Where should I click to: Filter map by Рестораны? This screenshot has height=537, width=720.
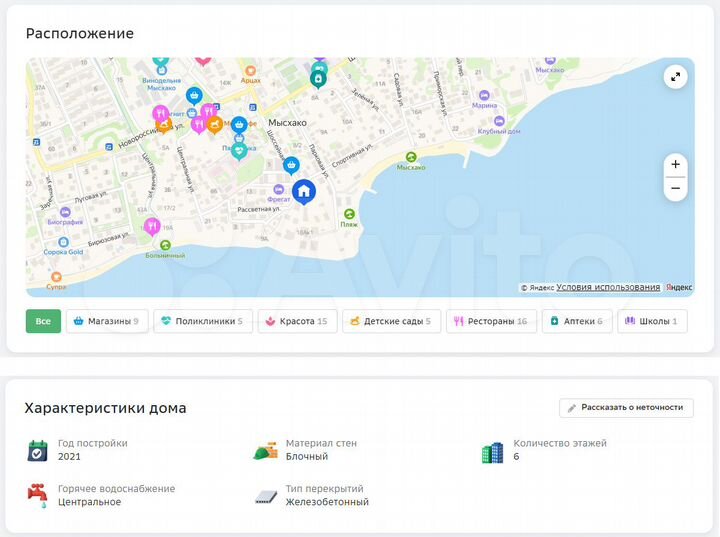[491, 321]
